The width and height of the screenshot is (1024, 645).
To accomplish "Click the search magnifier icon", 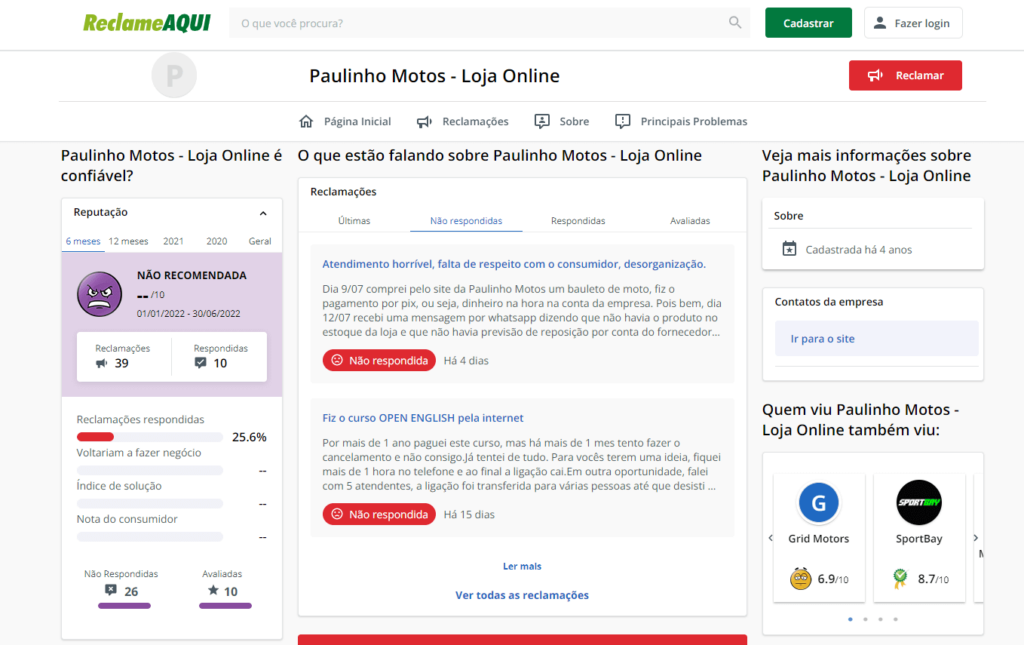I will tap(735, 22).
